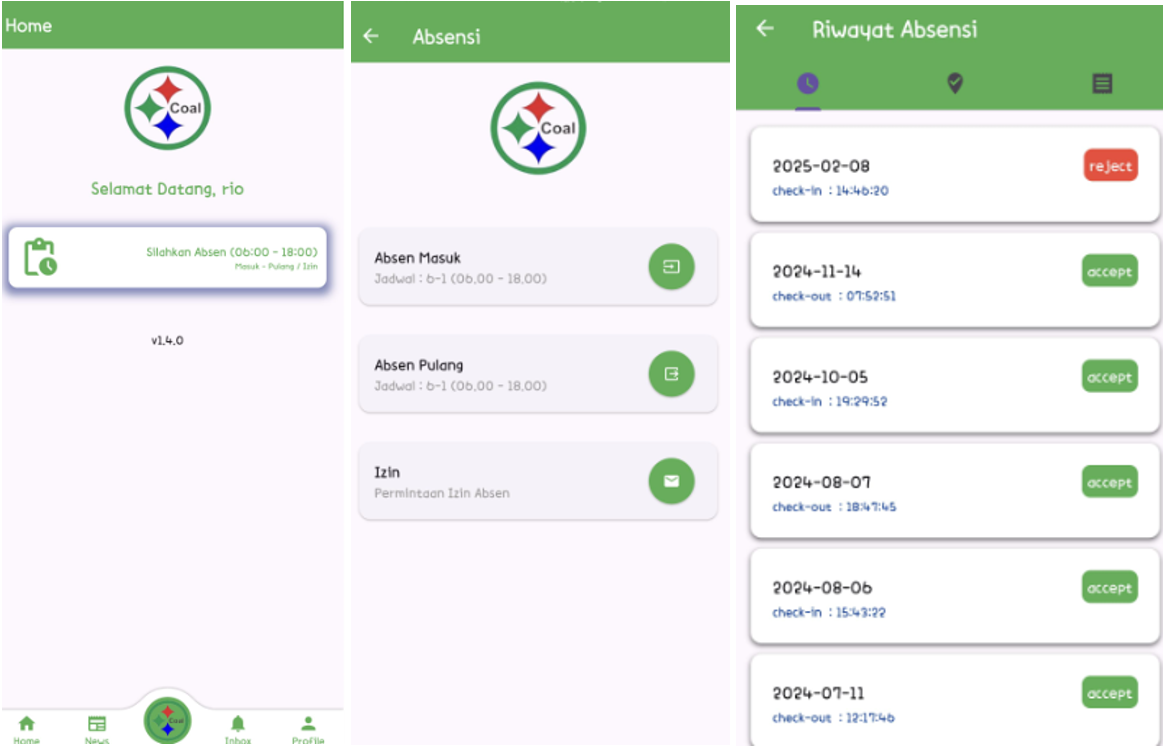Click the accept badge on 2024-07-11 entry
Screen dimensions: 1165x755
coord(1109,693)
